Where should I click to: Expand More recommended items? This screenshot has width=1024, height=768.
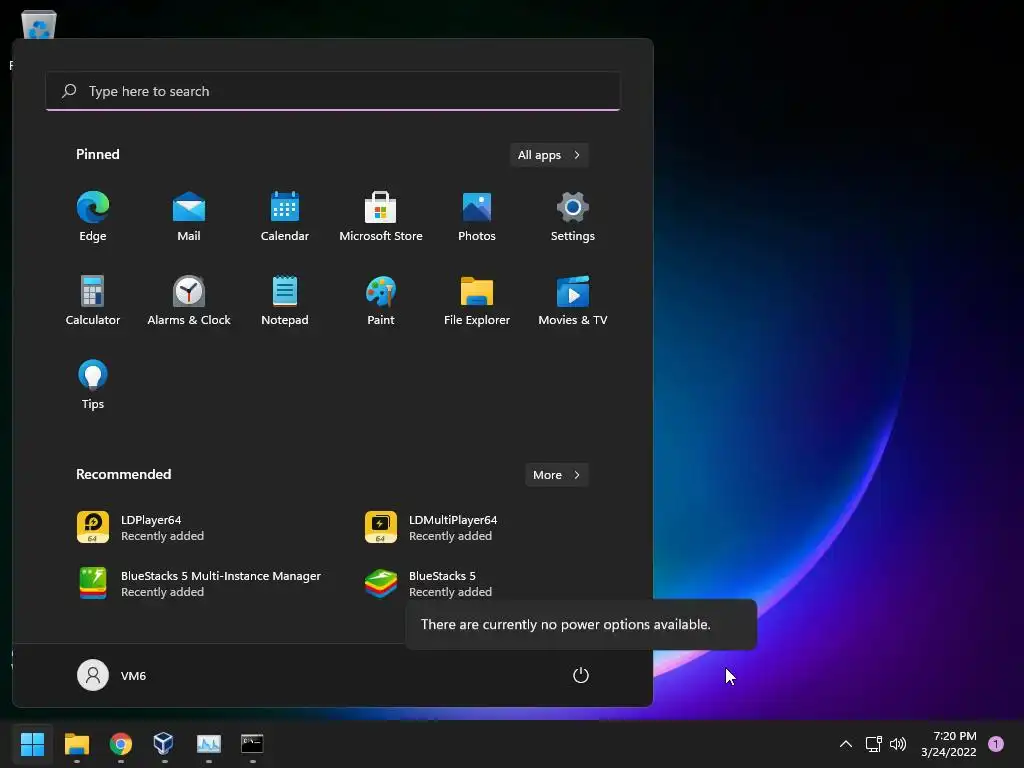(556, 475)
